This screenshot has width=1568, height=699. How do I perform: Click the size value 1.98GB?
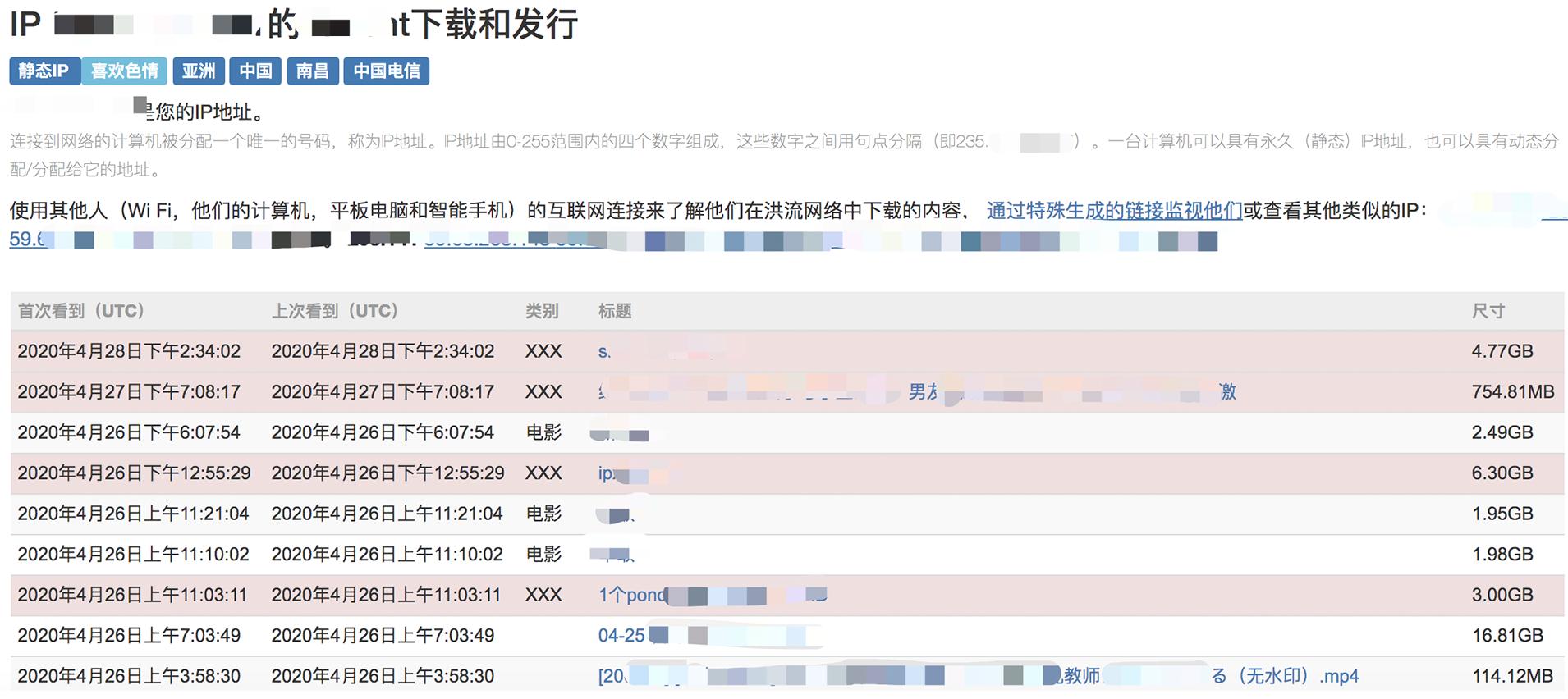pyautogui.click(x=1502, y=555)
